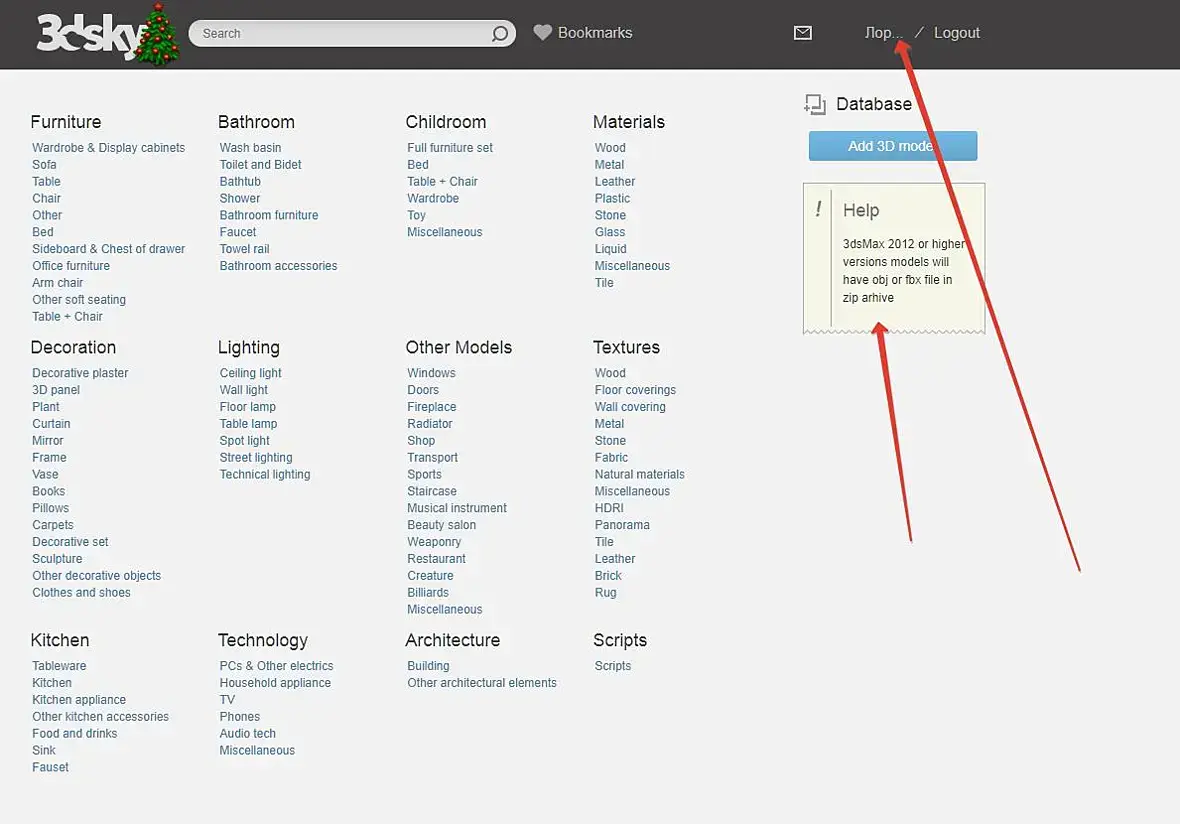
Task: Click the Database icon
Action: (814, 105)
